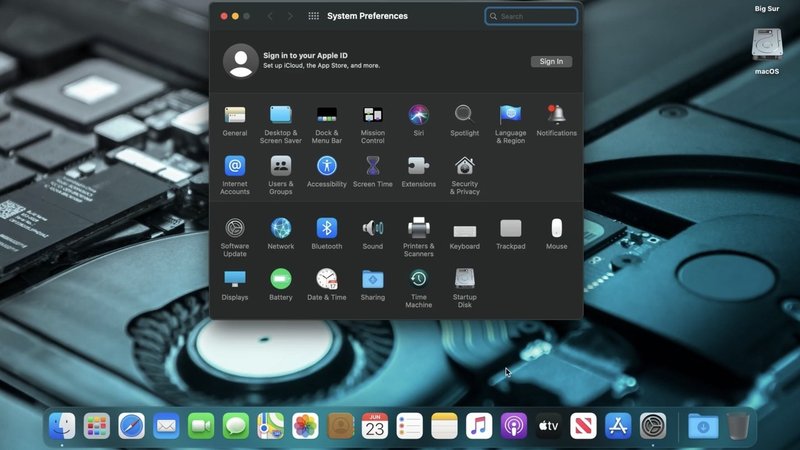This screenshot has width=800, height=450.
Task: Open Calendar from the Dock
Action: [375, 426]
